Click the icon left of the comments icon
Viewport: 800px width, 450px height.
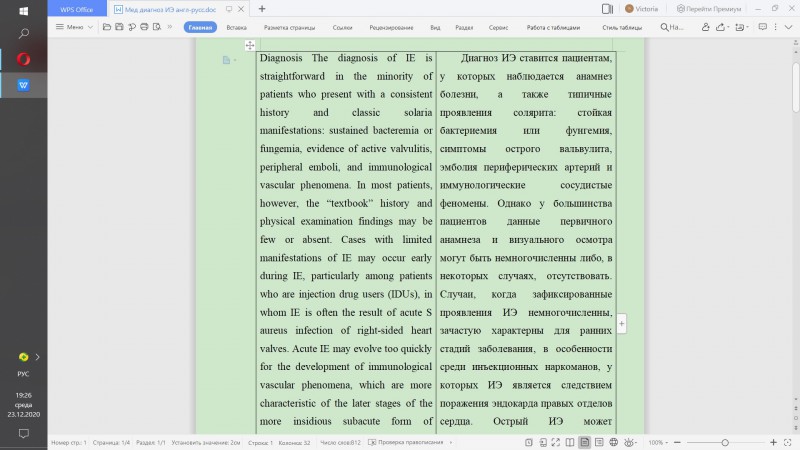pyautogui.click(x=741, y=27)
